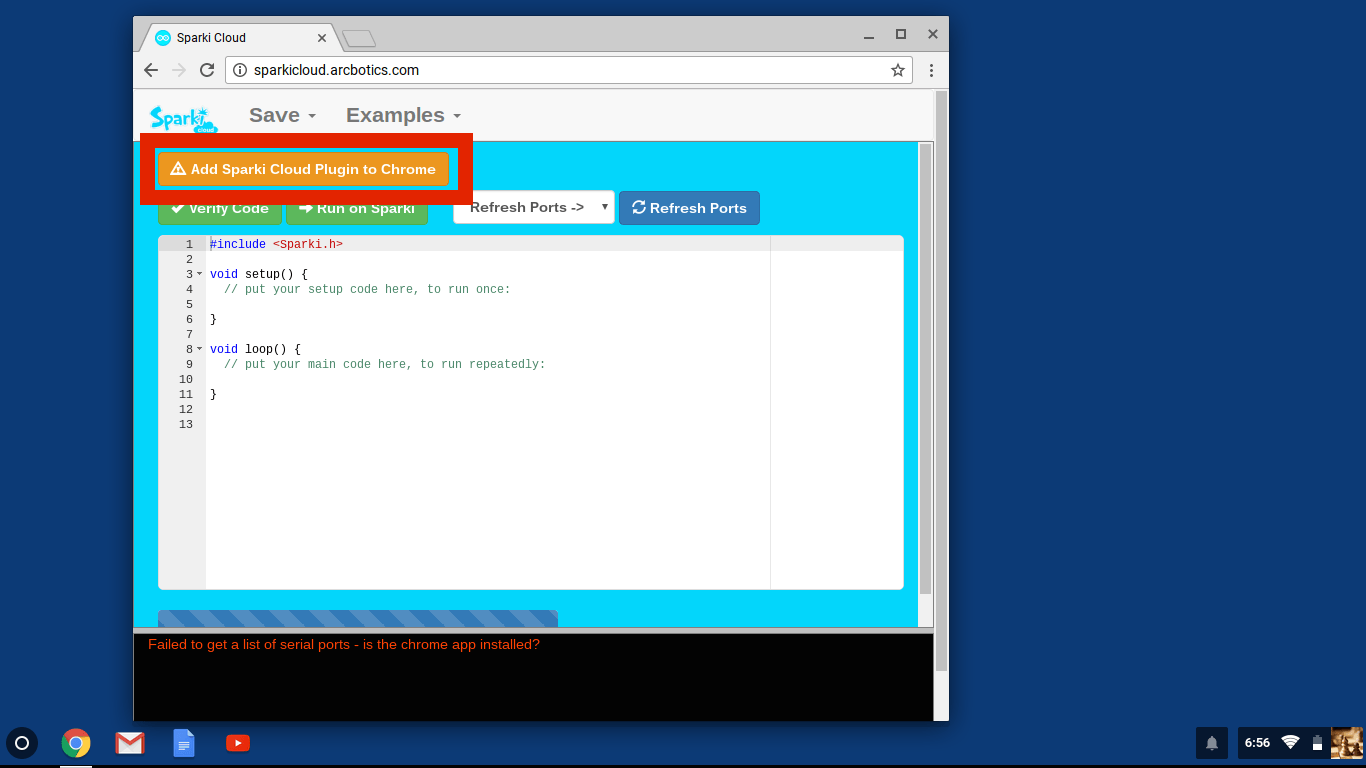Open YouTube from the shelf
The image size is (1366, 768).
point(238,743)
